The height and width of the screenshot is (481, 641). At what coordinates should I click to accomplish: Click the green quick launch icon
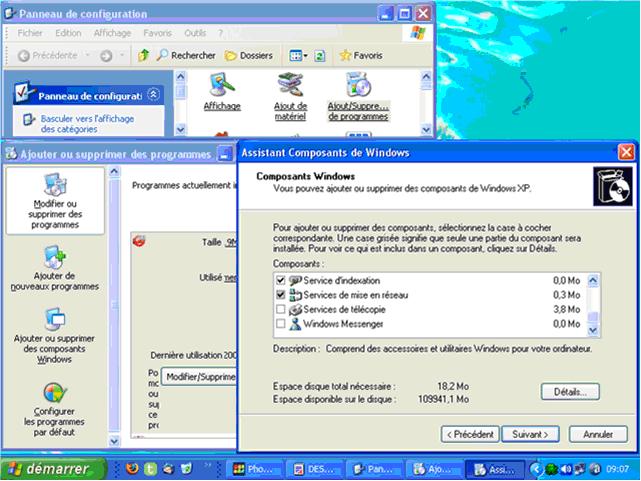pyautogui.click(x=150, y=469)
